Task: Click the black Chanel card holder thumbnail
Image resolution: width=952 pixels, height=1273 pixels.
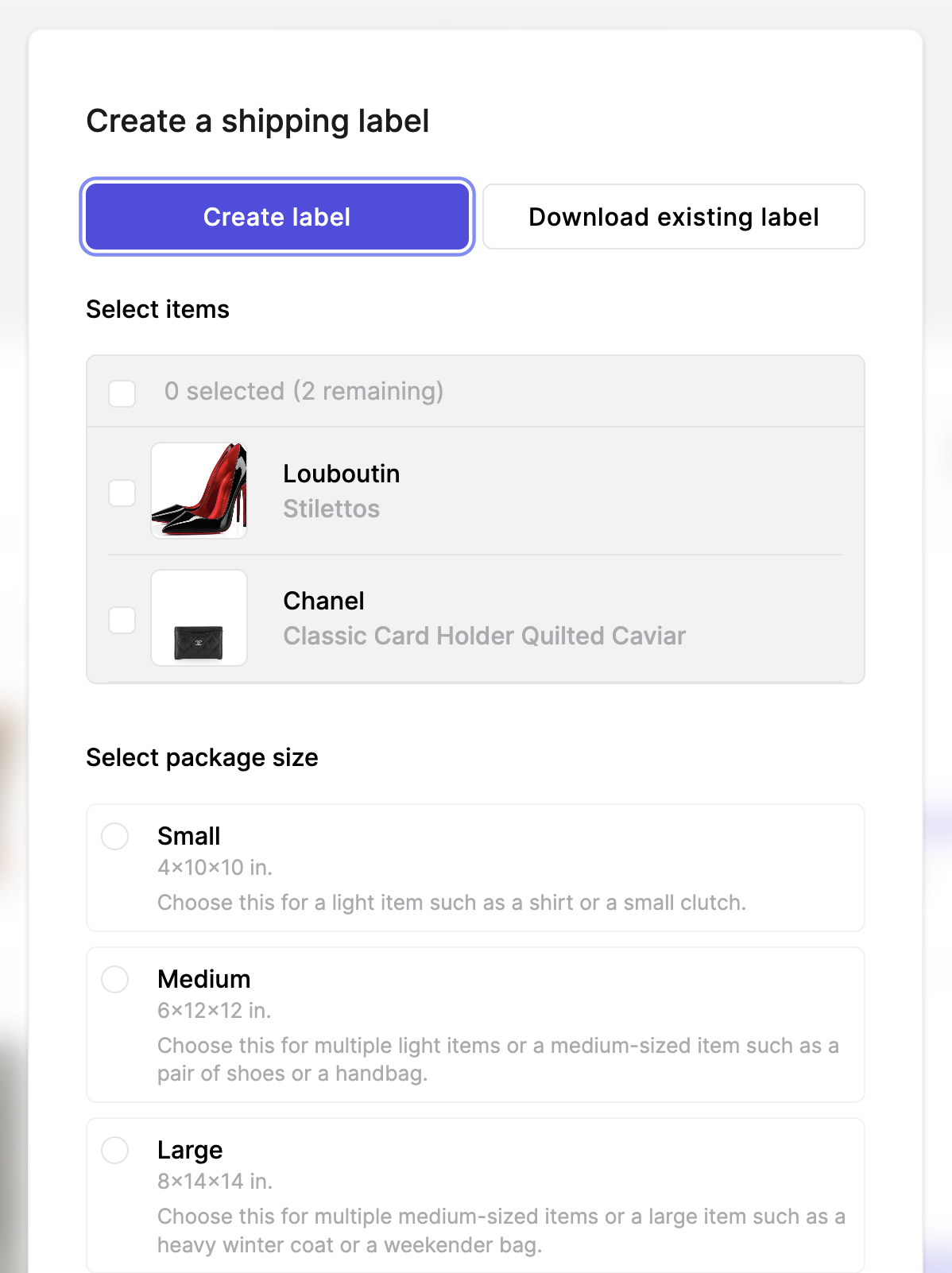Action: point(199,618)
